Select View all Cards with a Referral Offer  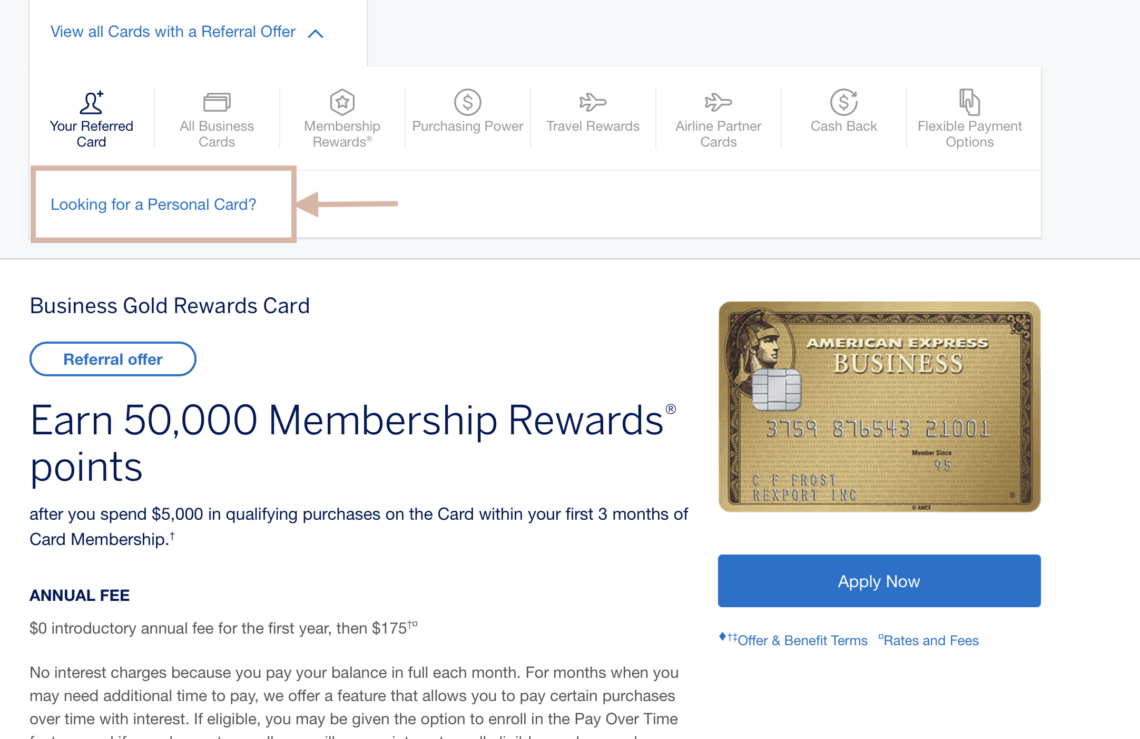[x=172, y=31]
